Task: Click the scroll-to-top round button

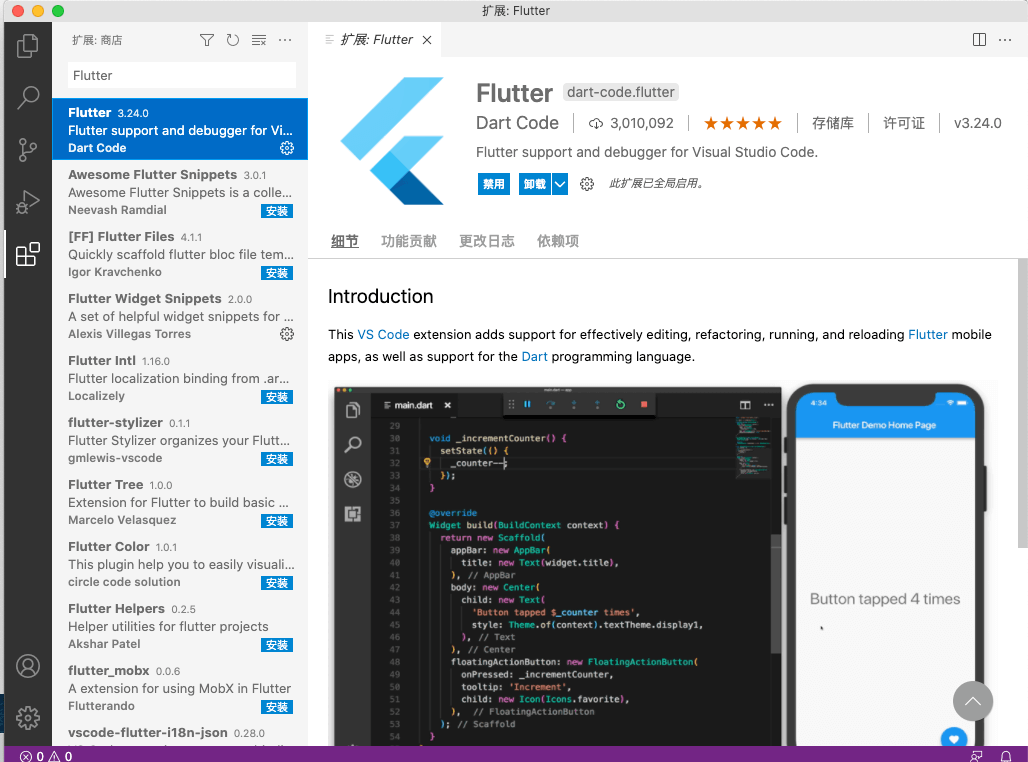Action: [x=973, y=701]
